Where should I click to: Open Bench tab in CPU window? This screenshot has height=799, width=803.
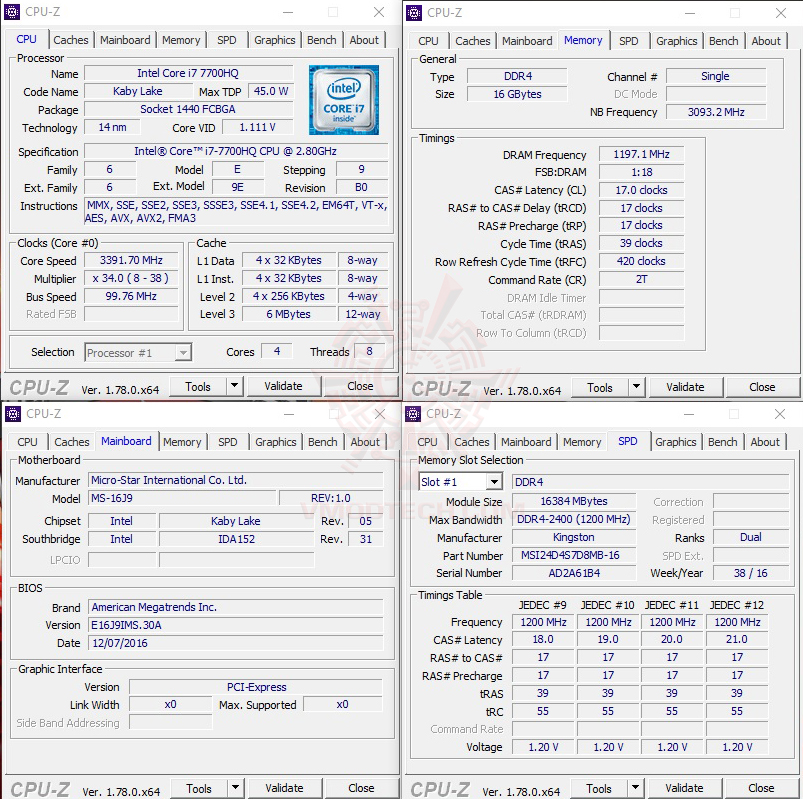tap(322, 40)
